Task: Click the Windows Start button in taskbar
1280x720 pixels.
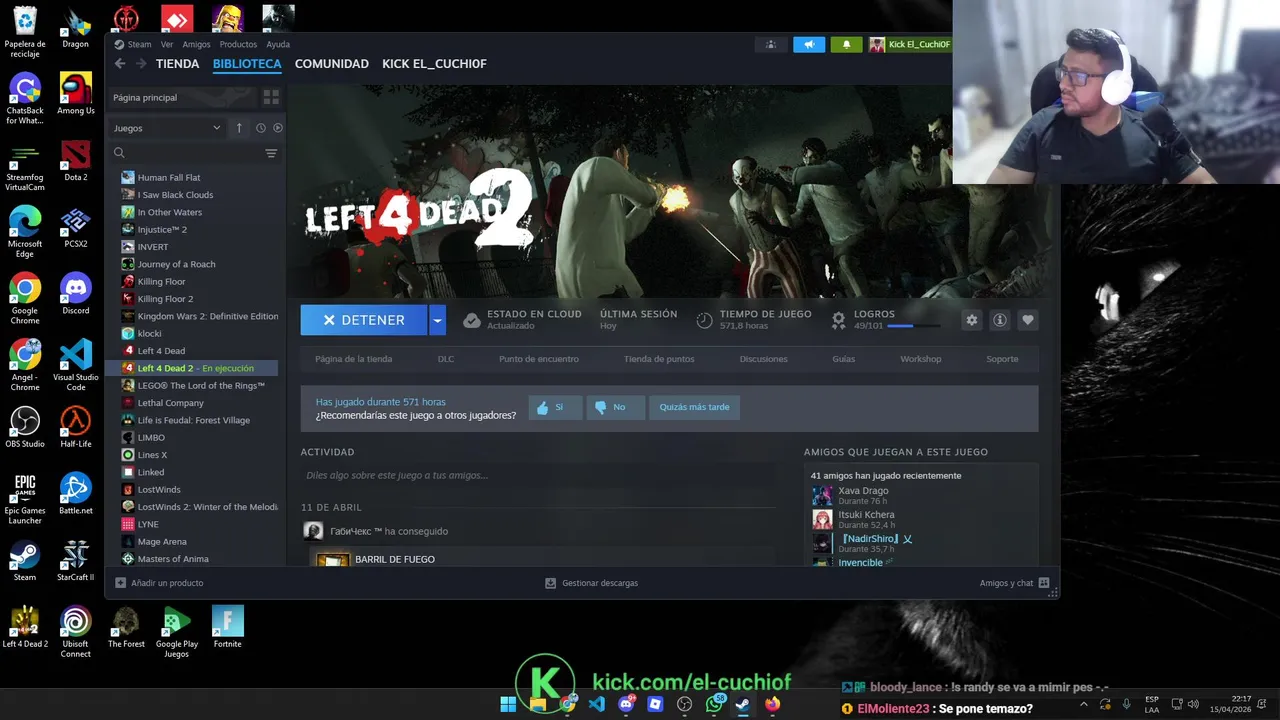Action: click(508, 704)
